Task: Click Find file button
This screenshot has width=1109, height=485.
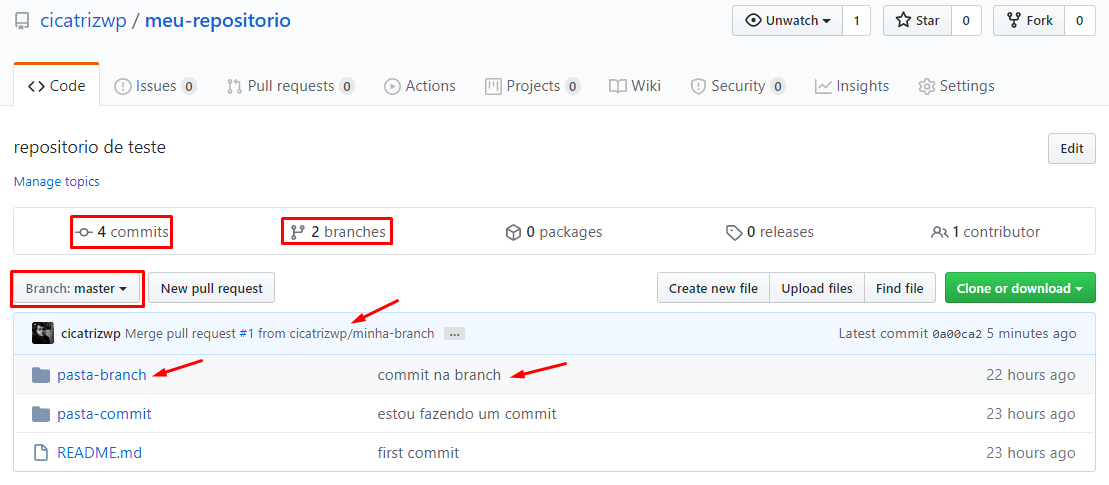Action: tap(900, 288)
